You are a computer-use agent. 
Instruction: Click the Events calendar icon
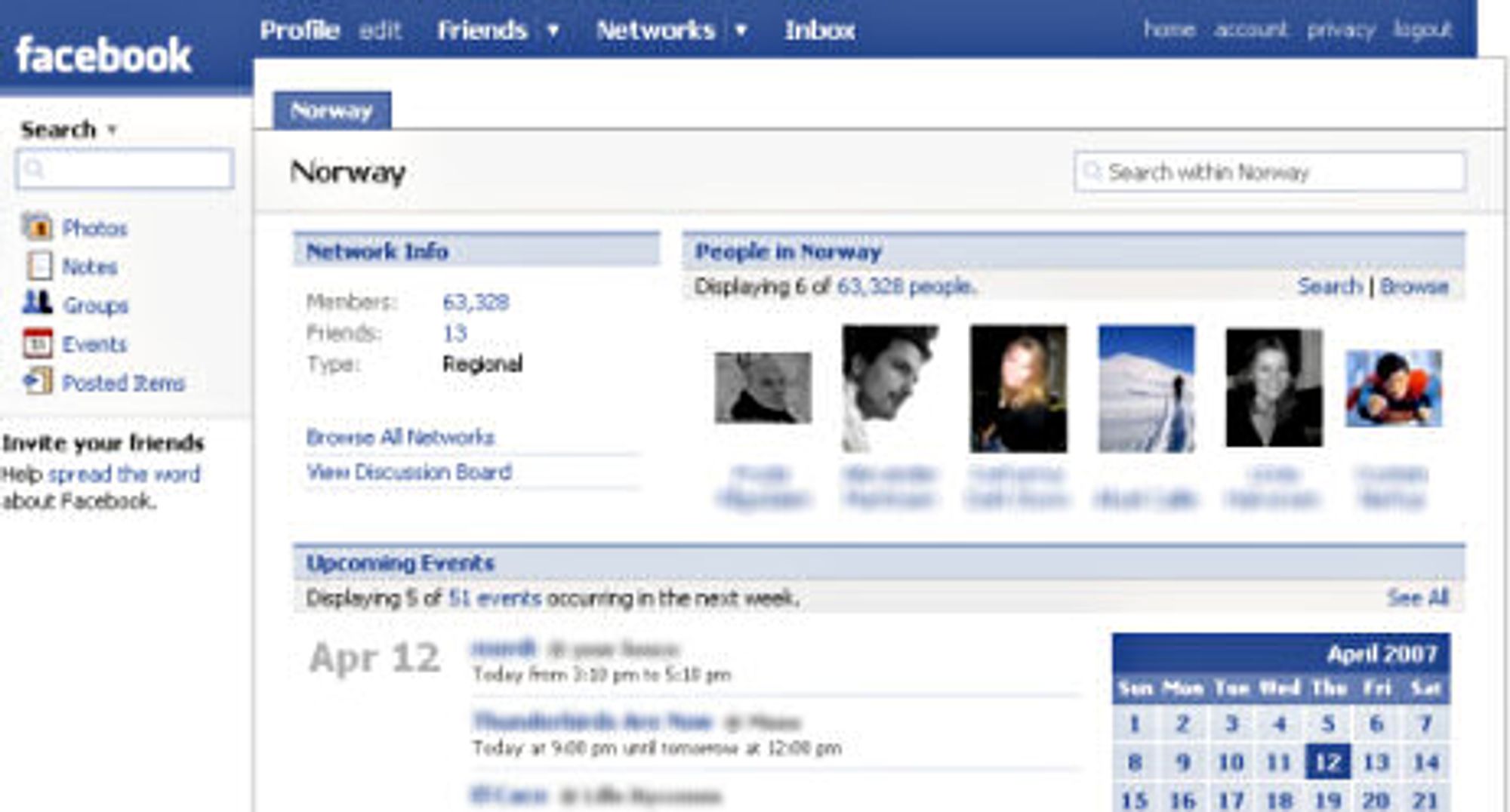37,343
